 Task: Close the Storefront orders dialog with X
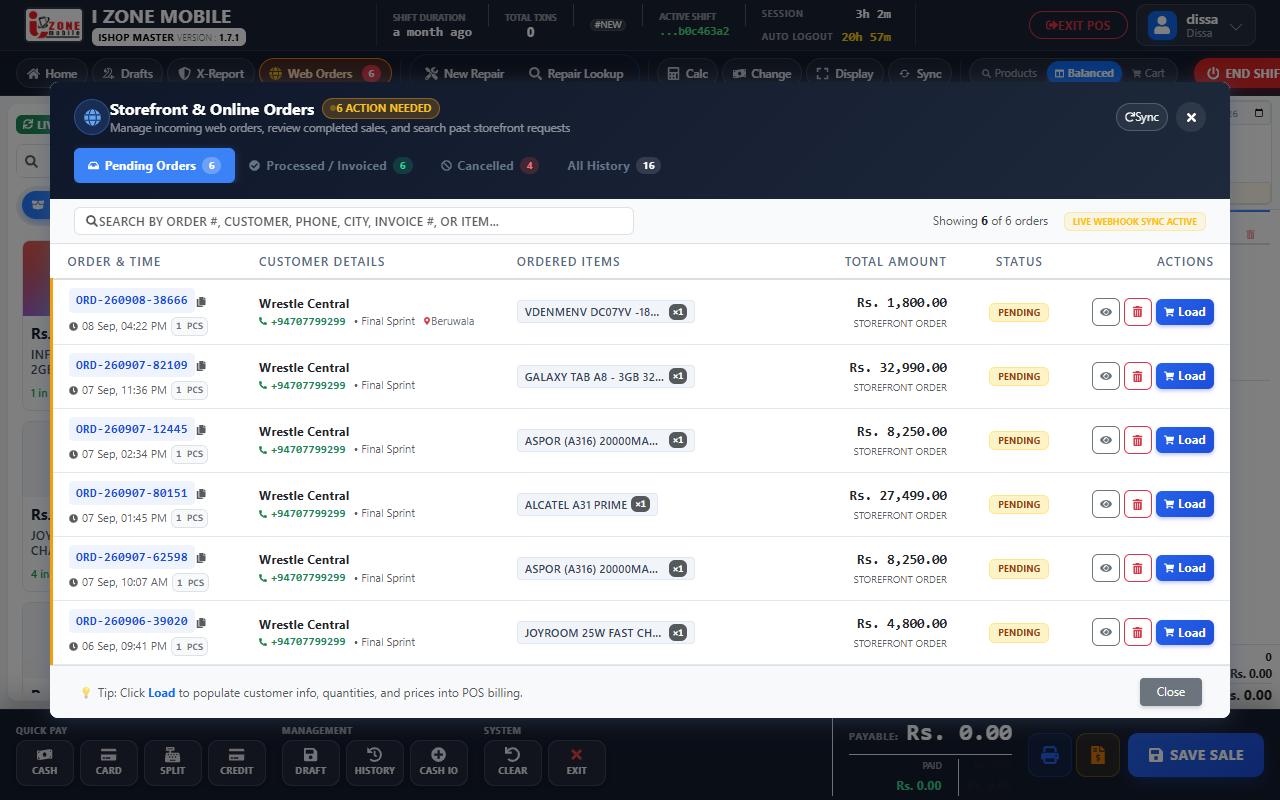(1191, 117)
